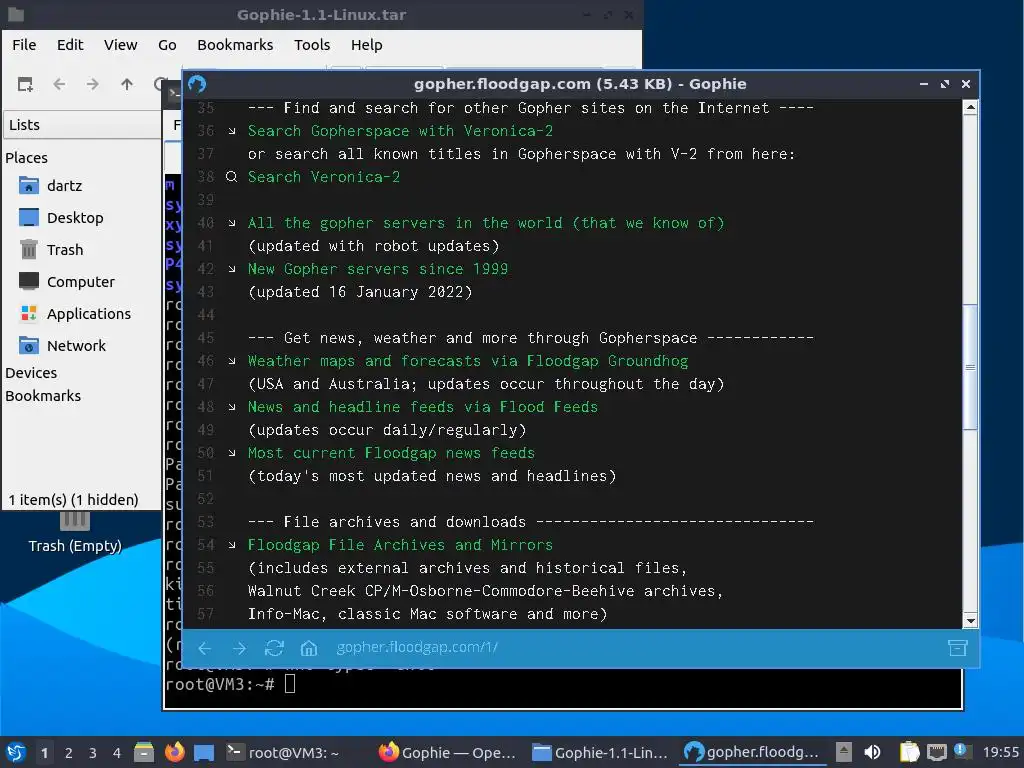Click new tab icon in file manager toolbar

pos(25,84)
